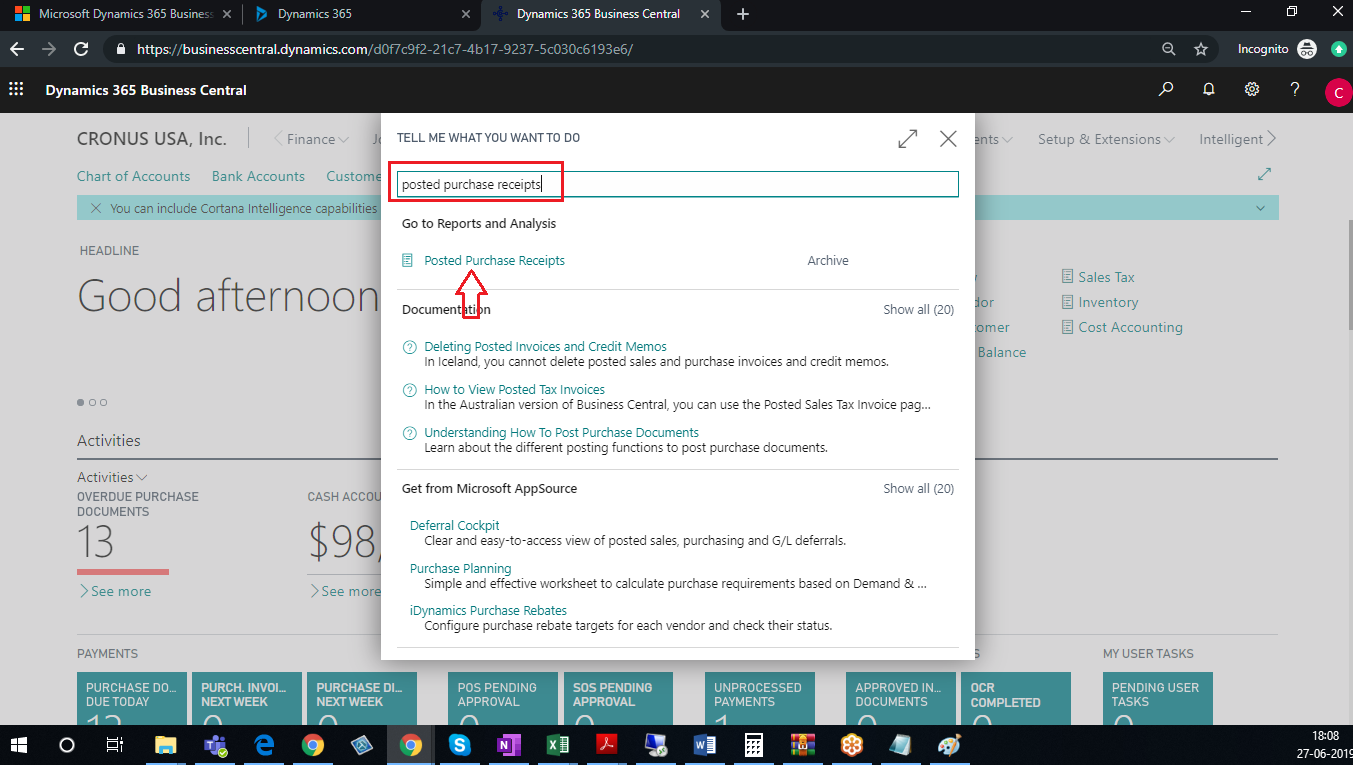This screenshot has height=765, width=1353.
Task: Open Excel from the taskbar
Action: point(558,745)
